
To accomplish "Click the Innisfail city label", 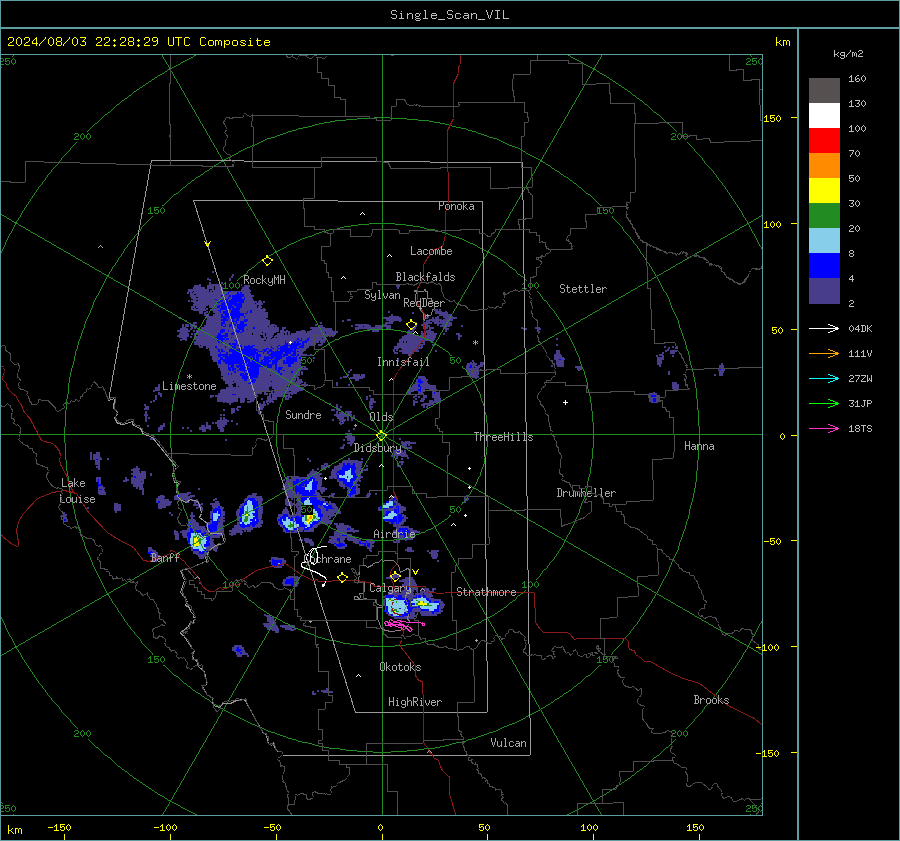I will (x=403, y=362).
